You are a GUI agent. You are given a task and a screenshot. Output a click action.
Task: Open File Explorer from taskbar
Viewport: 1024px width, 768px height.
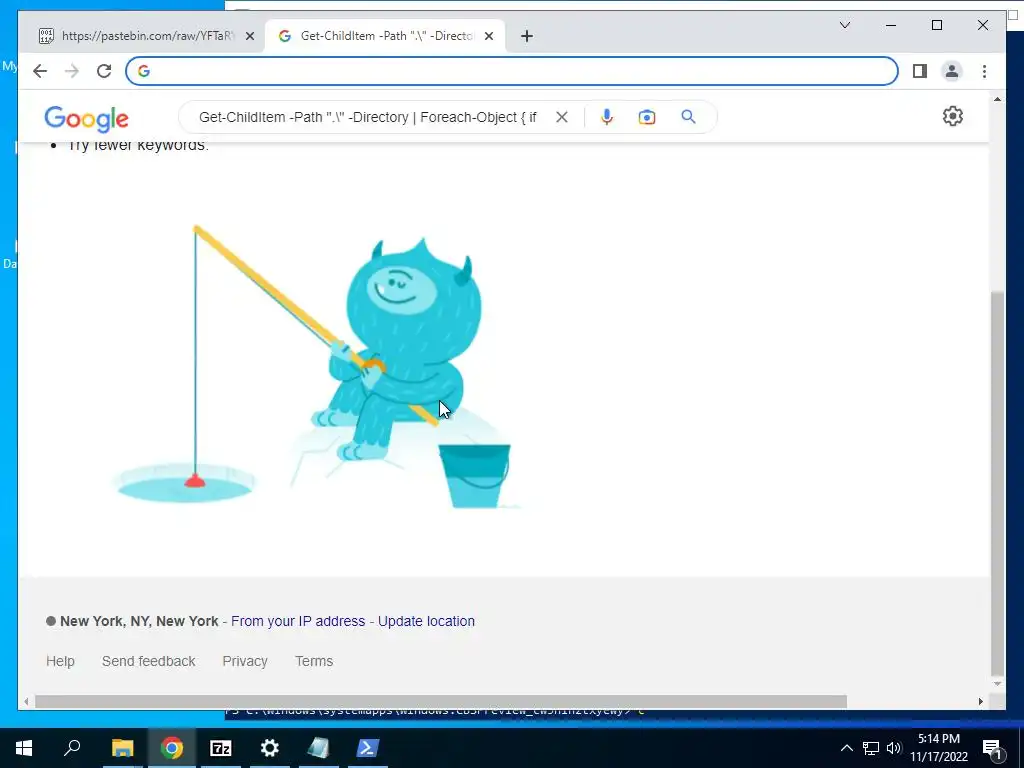tap(122, 748)
